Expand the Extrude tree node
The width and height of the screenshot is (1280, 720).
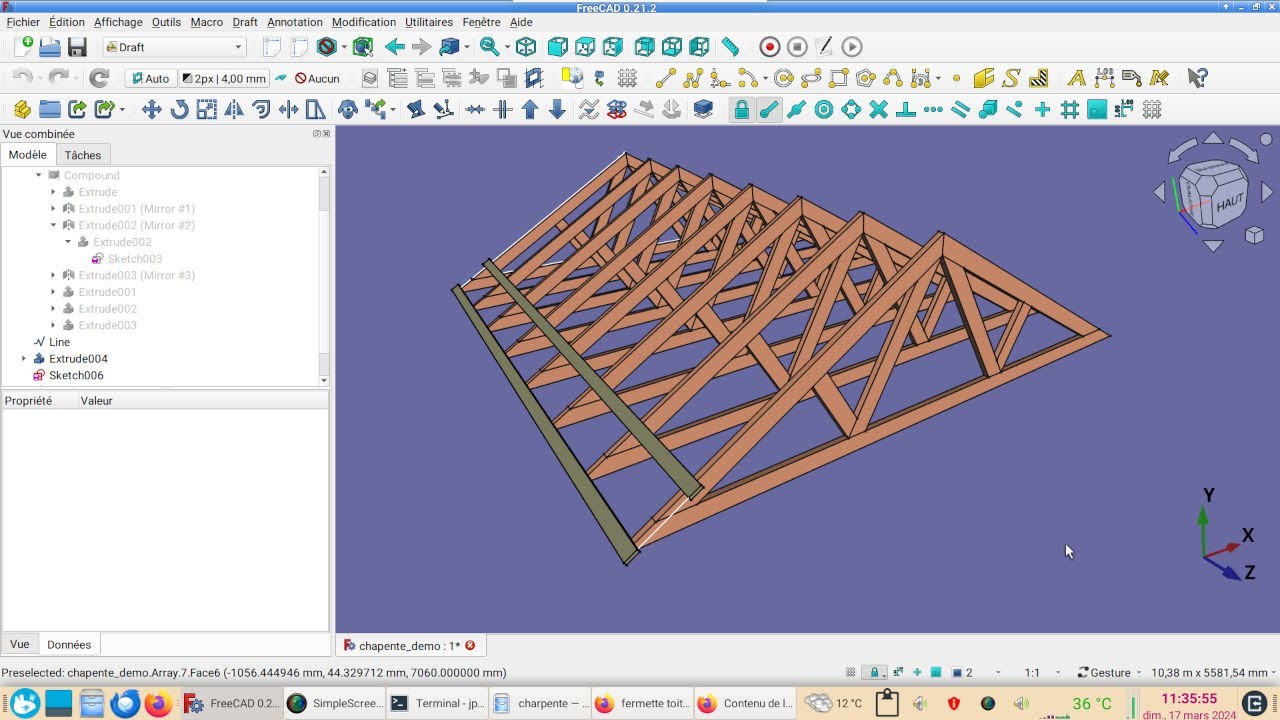coord(53,192)
